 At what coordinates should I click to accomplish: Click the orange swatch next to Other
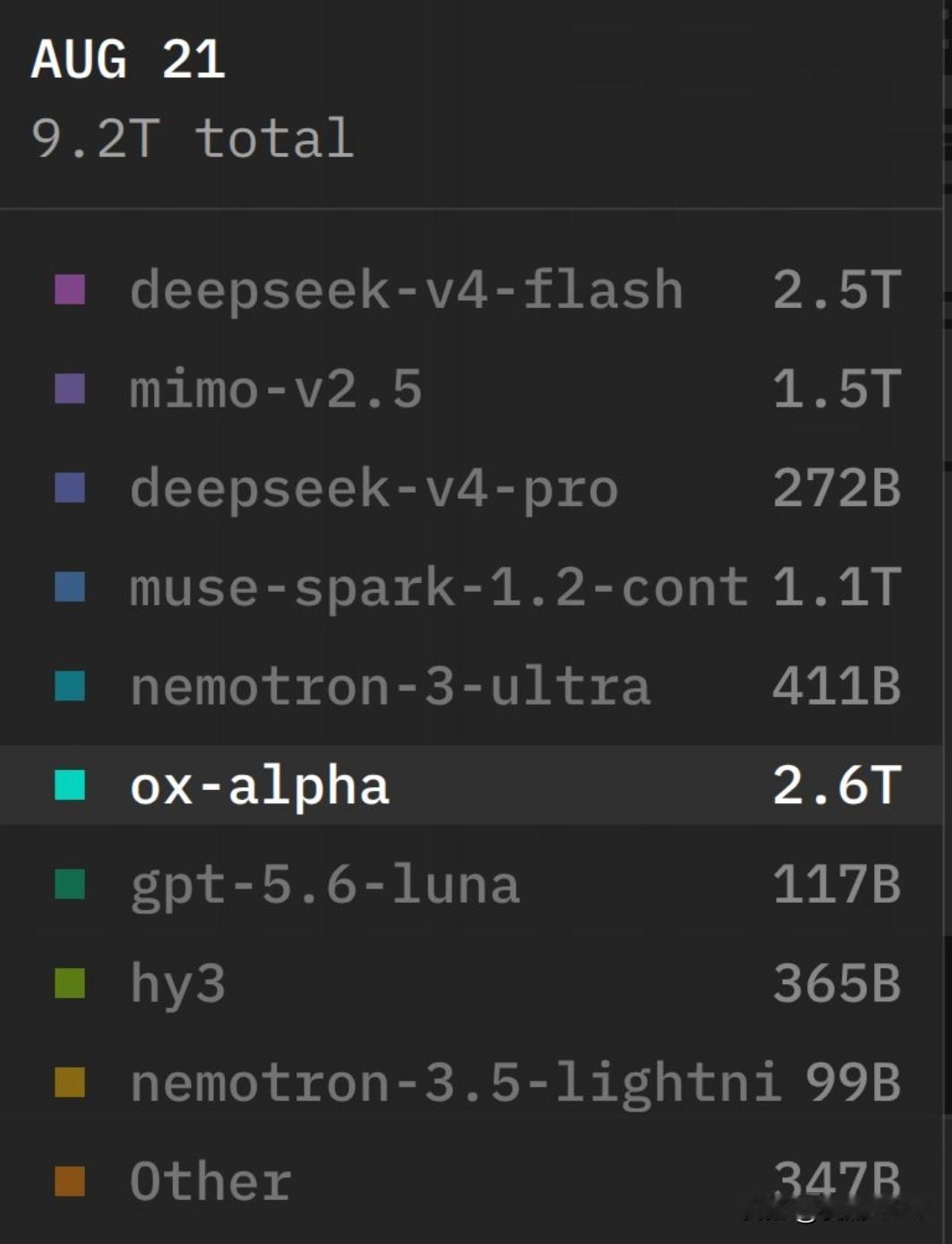pyautogui.click(x=70, y=1181)
